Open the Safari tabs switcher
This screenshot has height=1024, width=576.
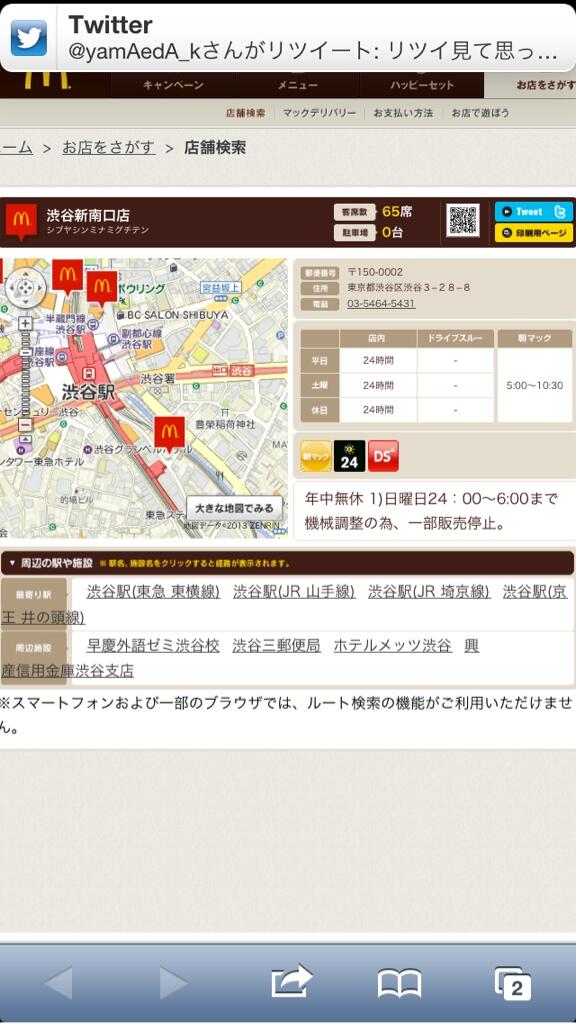[x=513, y=983]
